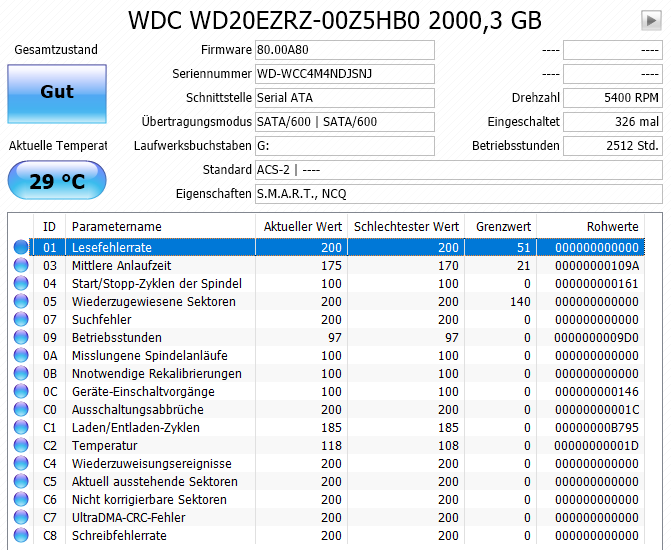Image resolution: width=671 pixels, height=550 pixels.
Task: Click status icon for Aktuell ausstehende Sektoren
Action: coord(21,481)
